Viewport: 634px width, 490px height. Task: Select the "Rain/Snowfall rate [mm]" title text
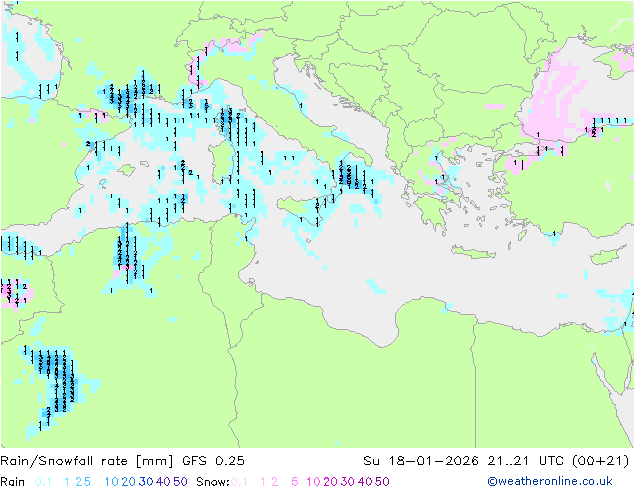click(87, 461)
